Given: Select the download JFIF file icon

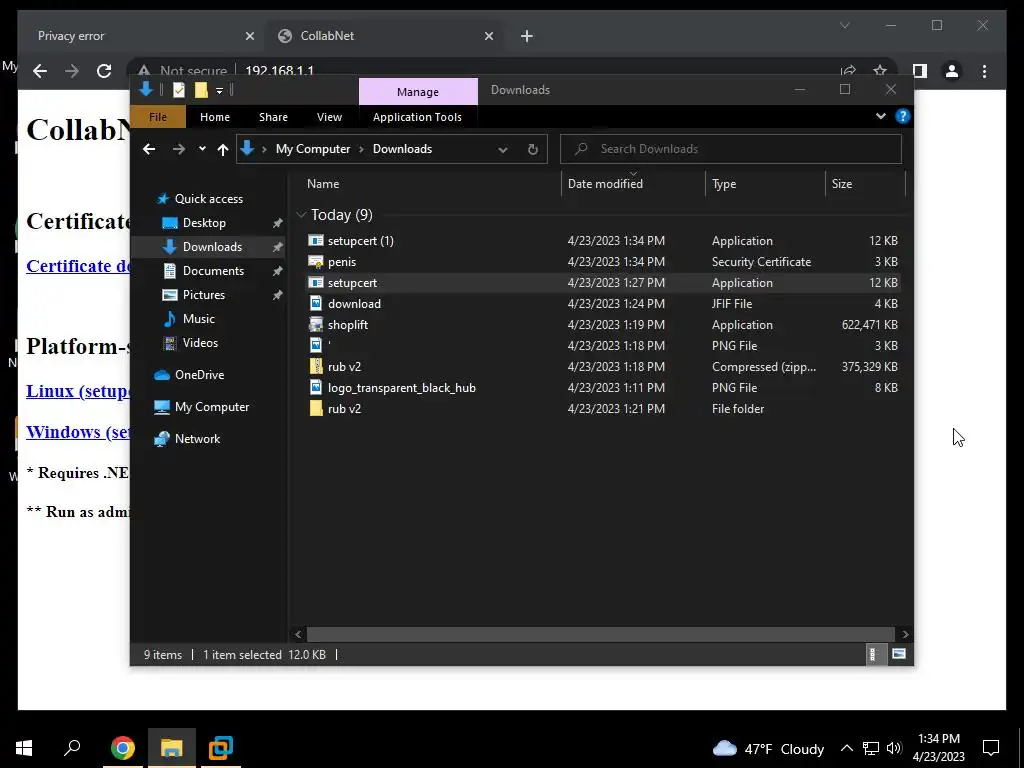Looking at the screenshot, I should click(x=316, y=304).
